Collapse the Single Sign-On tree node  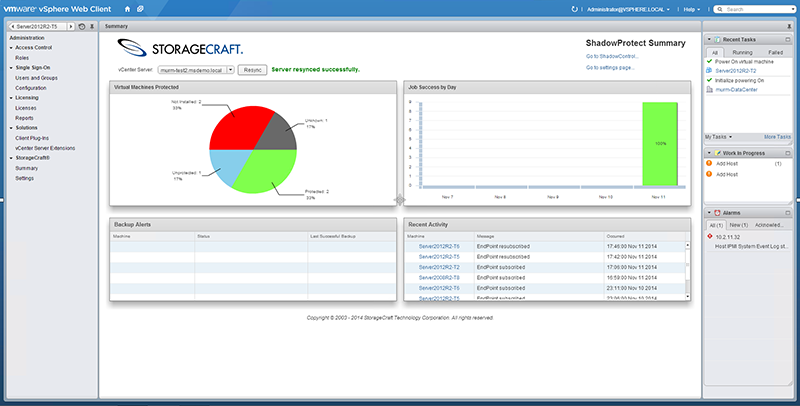pos(11,68)
